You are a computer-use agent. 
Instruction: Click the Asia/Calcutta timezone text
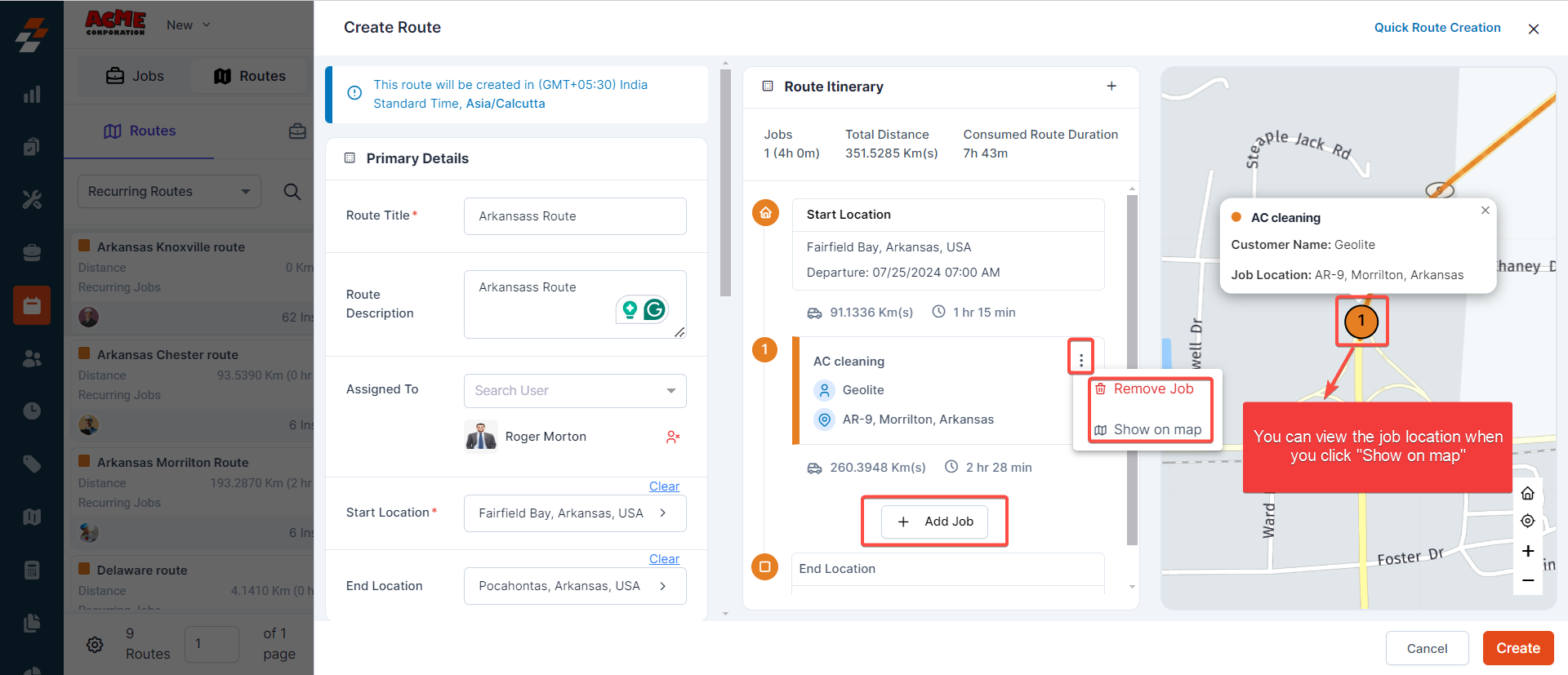coord(506,104)
